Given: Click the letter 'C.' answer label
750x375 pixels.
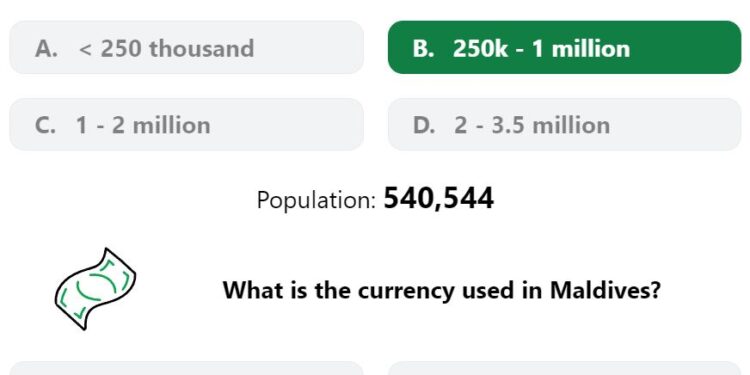Looking at the screenshot, I should (x=45, y=125).
